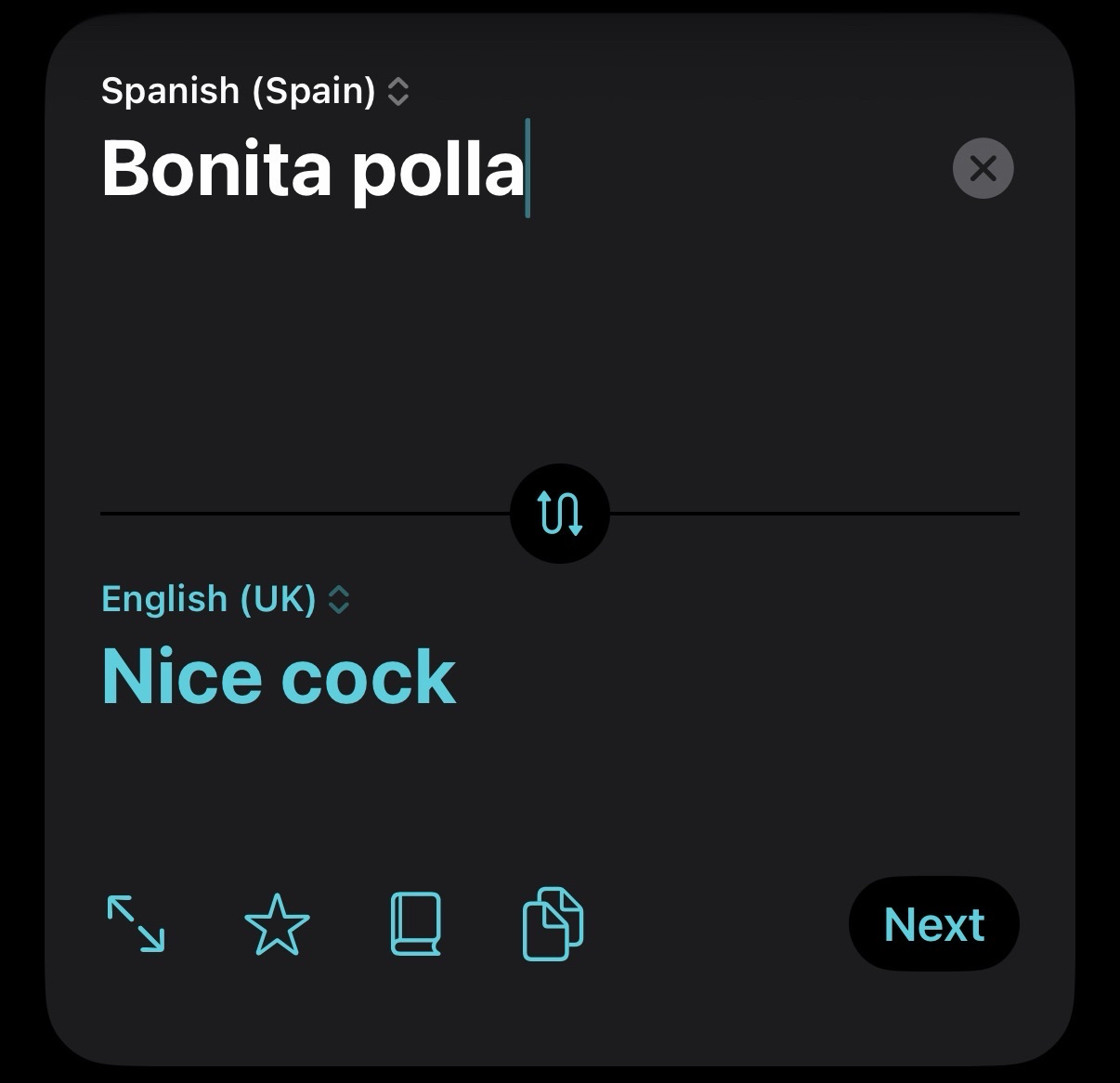Open the Spanish (Spain) language selector
Viewport: 1120px width, 1083px height.
click(239, 91)
